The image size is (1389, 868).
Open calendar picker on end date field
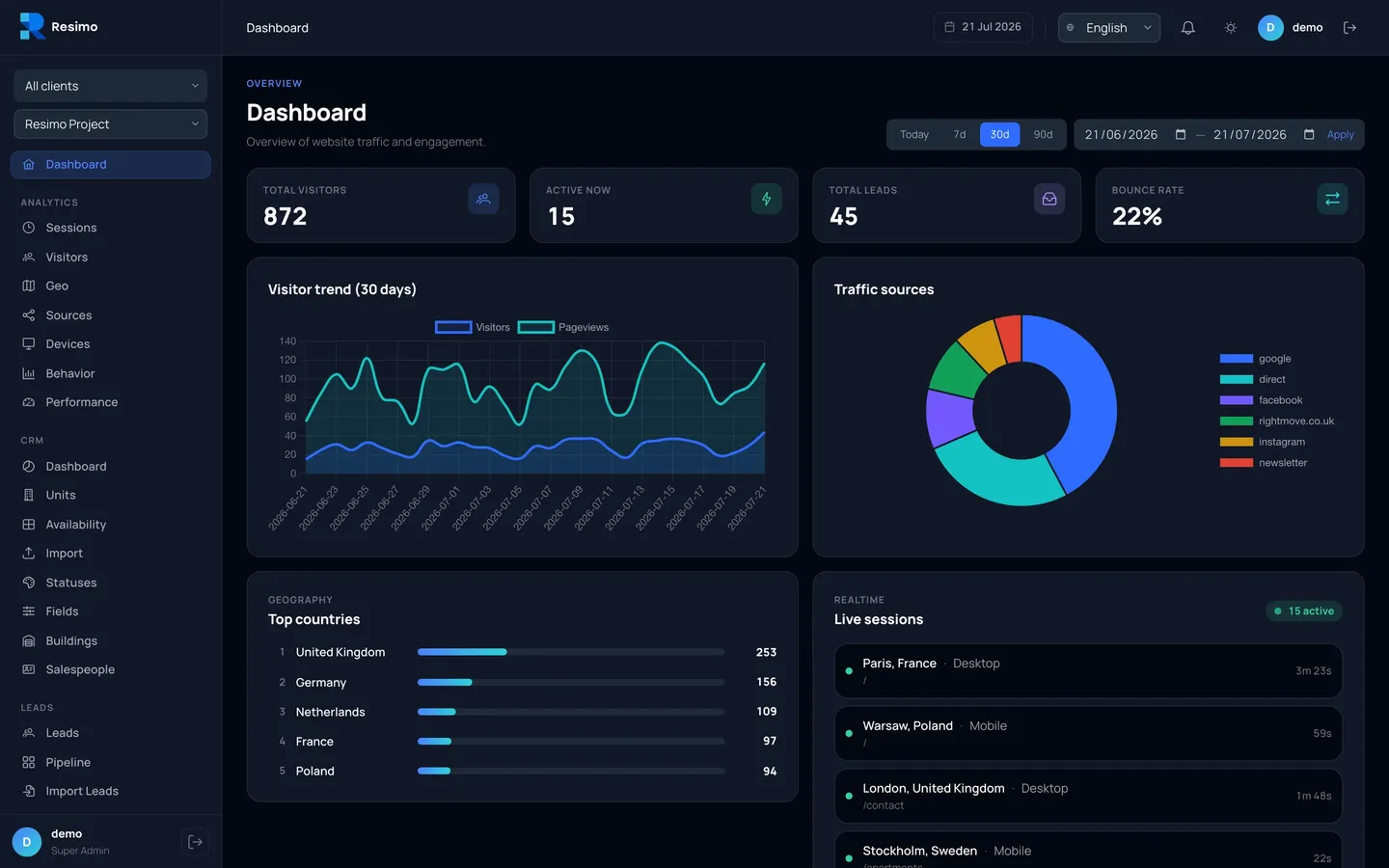(1309, 135)
